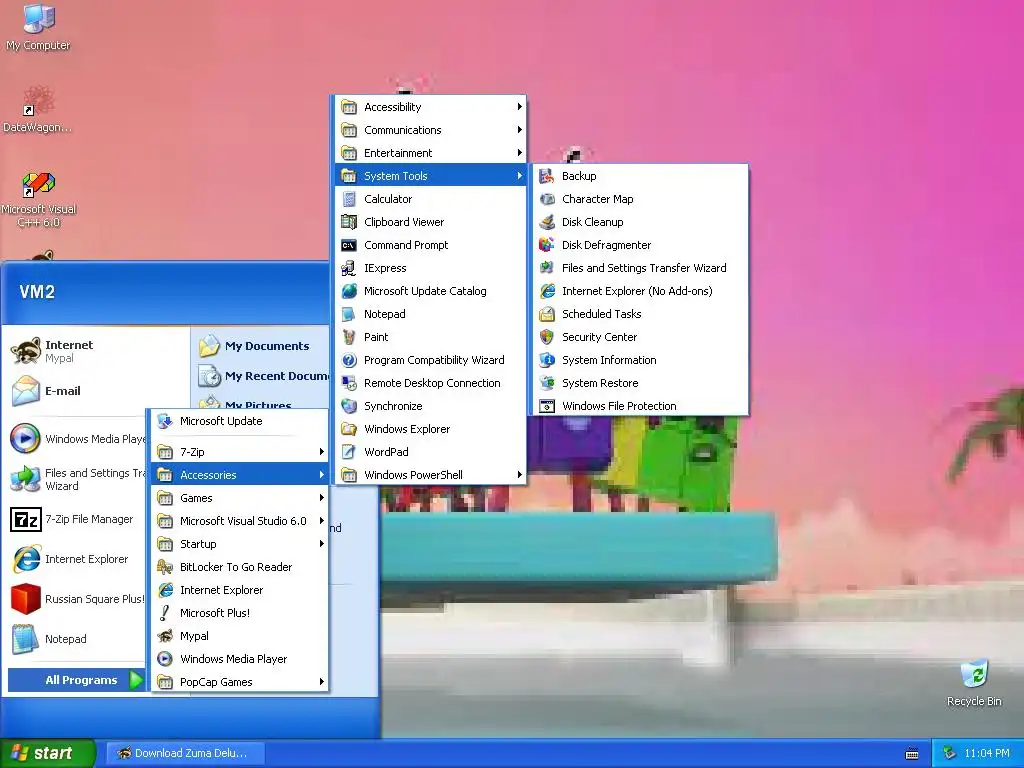Image resolution: width=1024 pixels, height=768 pixels.
Task: Open Windows Media Player in programs list
Action: pyautogui.click(x=240, y=659)
